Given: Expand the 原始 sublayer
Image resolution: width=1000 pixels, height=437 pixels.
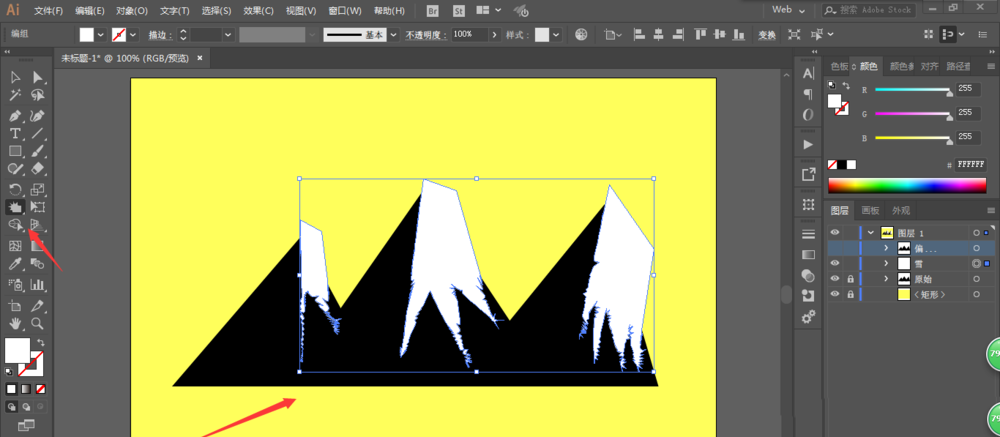Looking at the screenshot, I should [x=886, y=279].
